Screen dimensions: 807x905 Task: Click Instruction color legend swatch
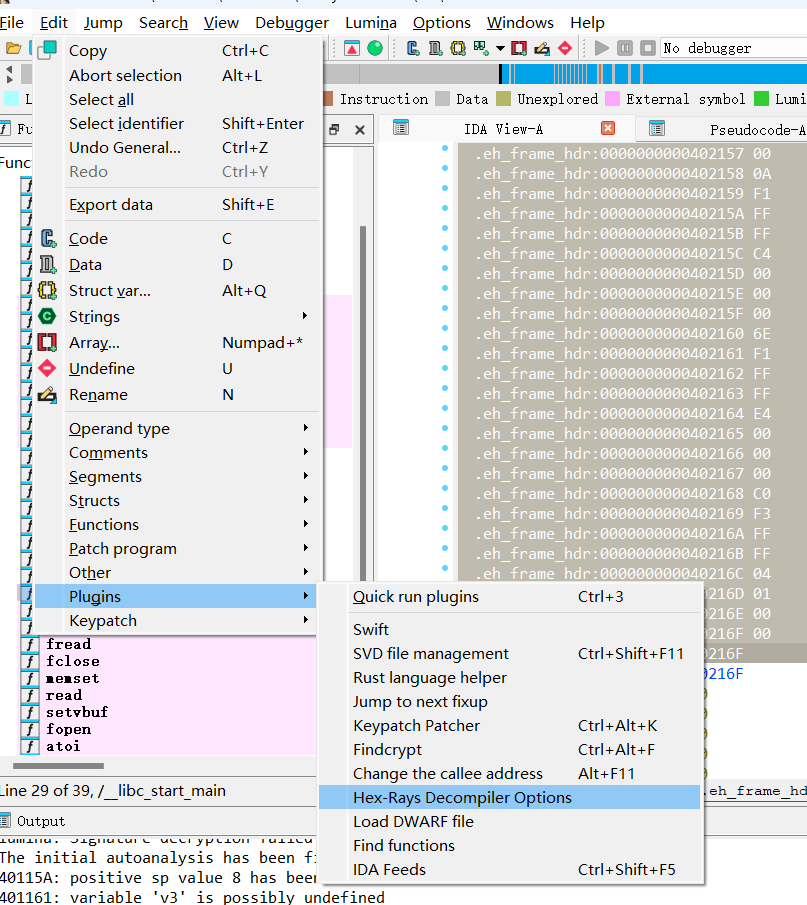click(327, 99)
